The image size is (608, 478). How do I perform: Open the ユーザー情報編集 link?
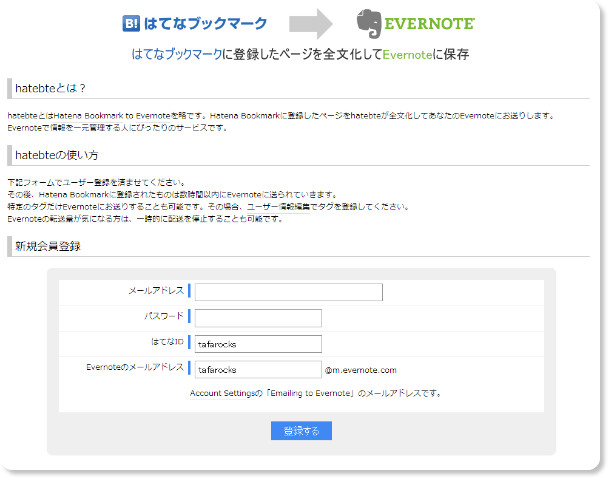click(278, 207)
